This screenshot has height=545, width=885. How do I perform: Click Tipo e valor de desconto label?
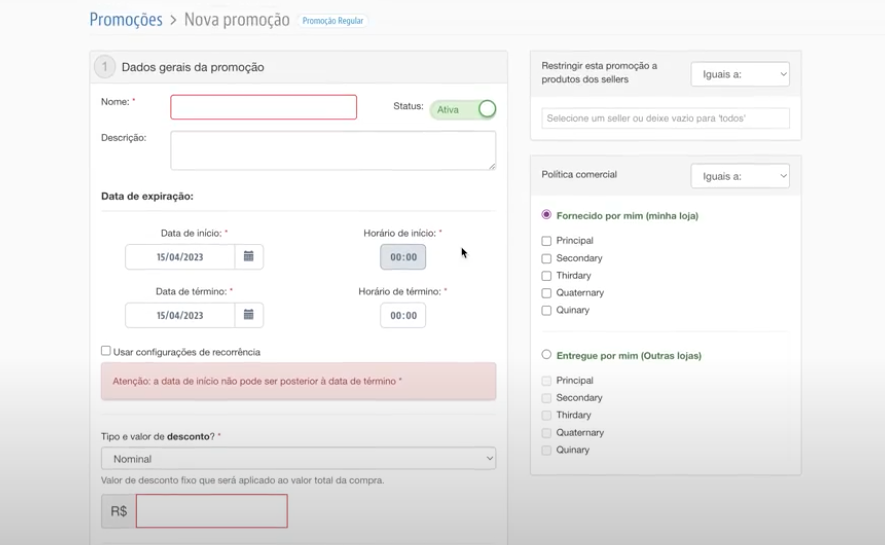coord(161,437)
